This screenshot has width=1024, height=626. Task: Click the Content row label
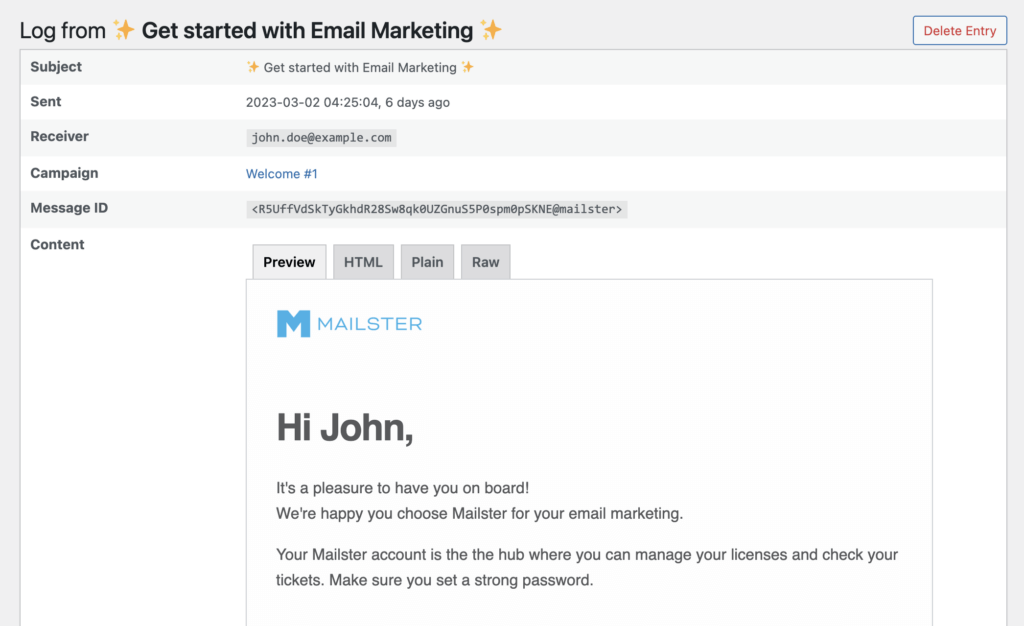[x=57, y=244]
